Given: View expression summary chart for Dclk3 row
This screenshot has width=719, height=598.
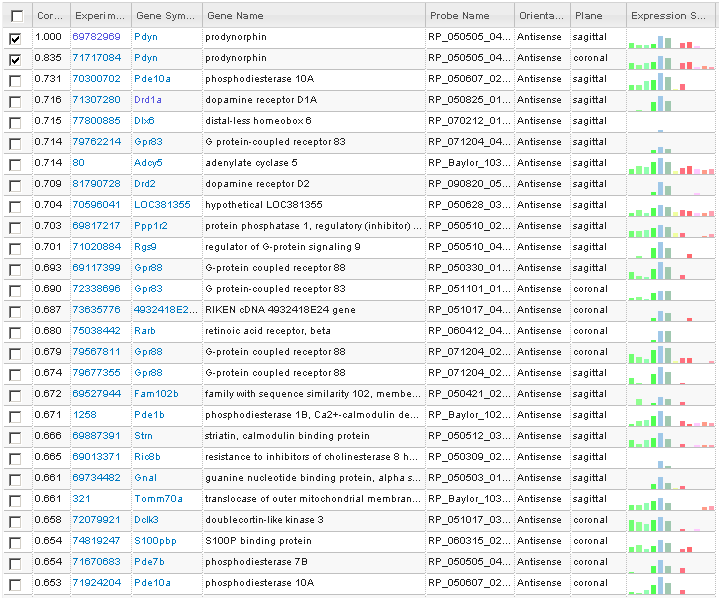Looking at the screenshot, I should click(671, 522).
